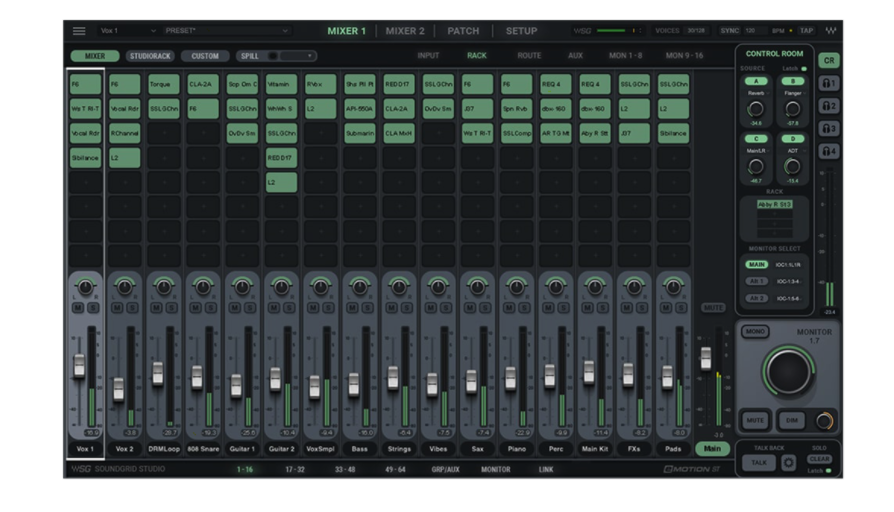The image size is (894, 512).
Task: Open MAIN monitor output IOC1 dropdown
Action: tap(789, 265)
